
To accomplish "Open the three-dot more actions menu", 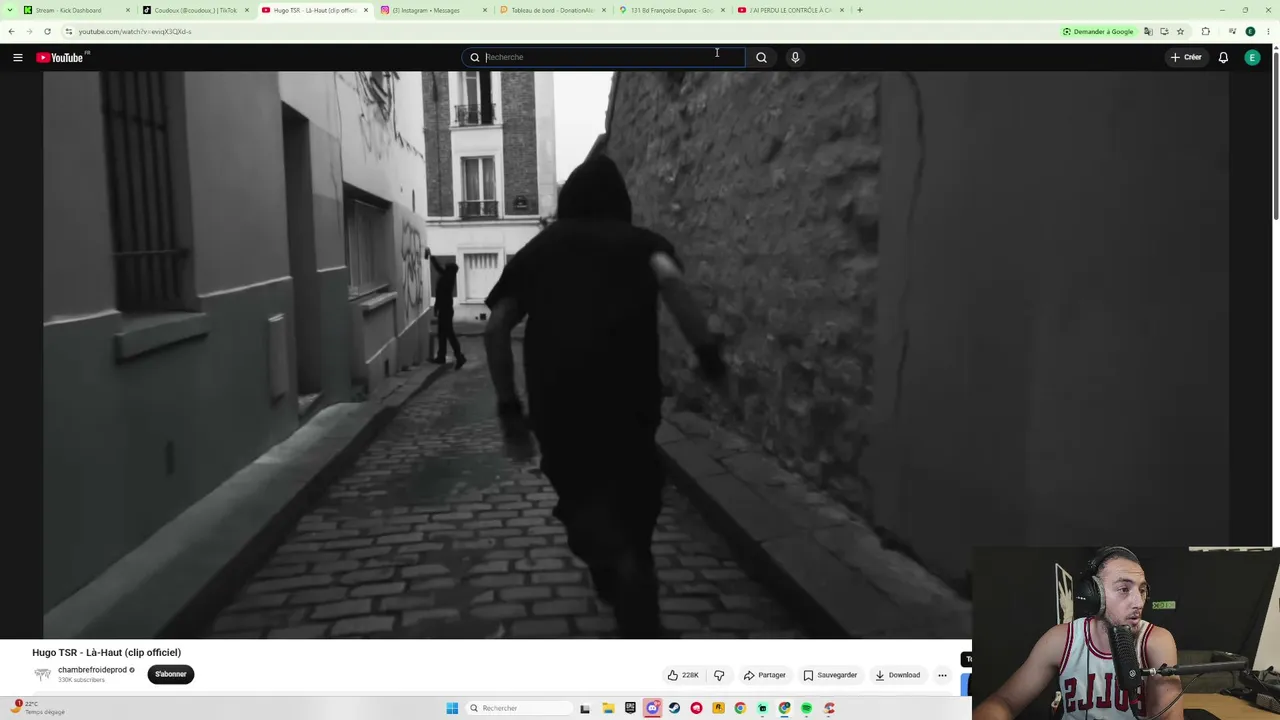I will tap(942, 675).
